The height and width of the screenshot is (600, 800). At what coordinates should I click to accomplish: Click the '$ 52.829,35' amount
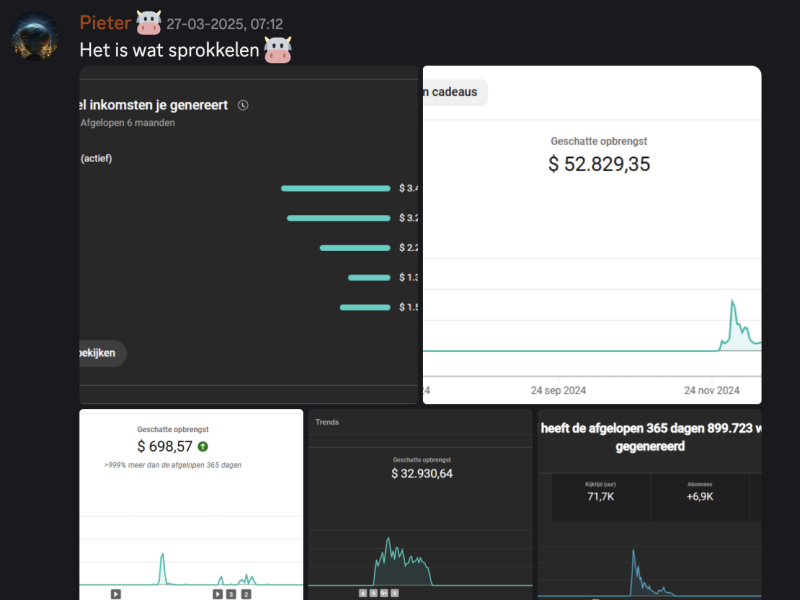[599, 164]
